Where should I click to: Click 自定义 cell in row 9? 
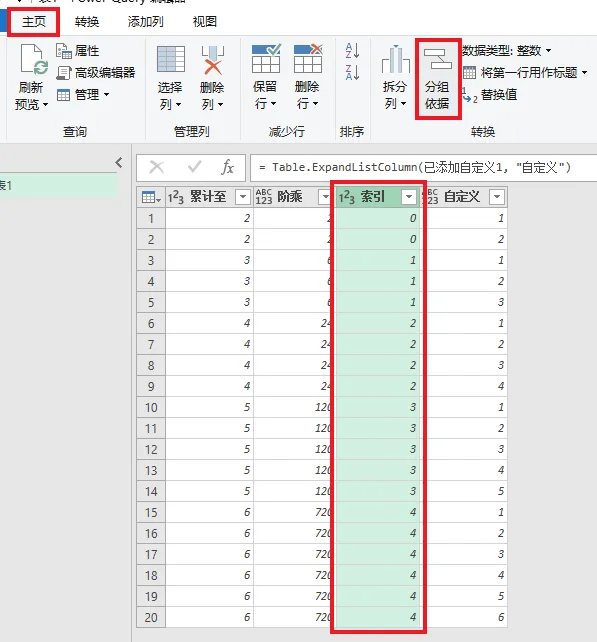point(466,386)
